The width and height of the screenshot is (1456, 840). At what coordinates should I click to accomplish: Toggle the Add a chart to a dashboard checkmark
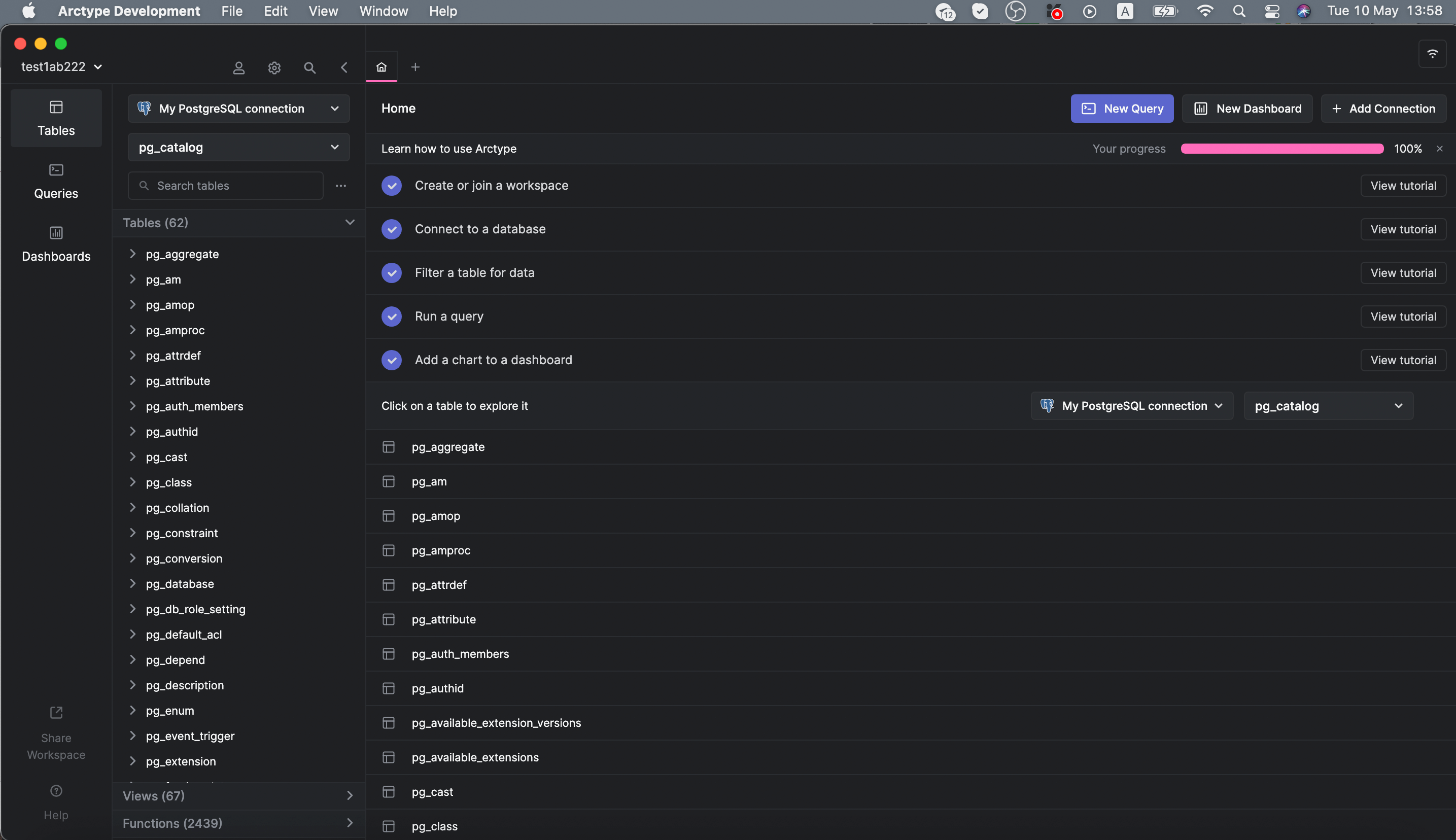pyautogui.click(x=392, y=360)
